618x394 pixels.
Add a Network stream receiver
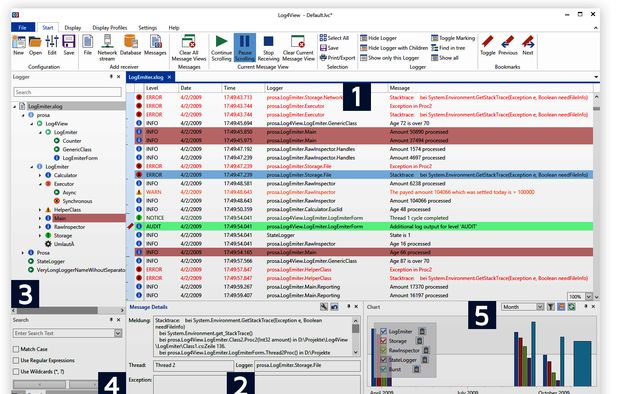107,47
